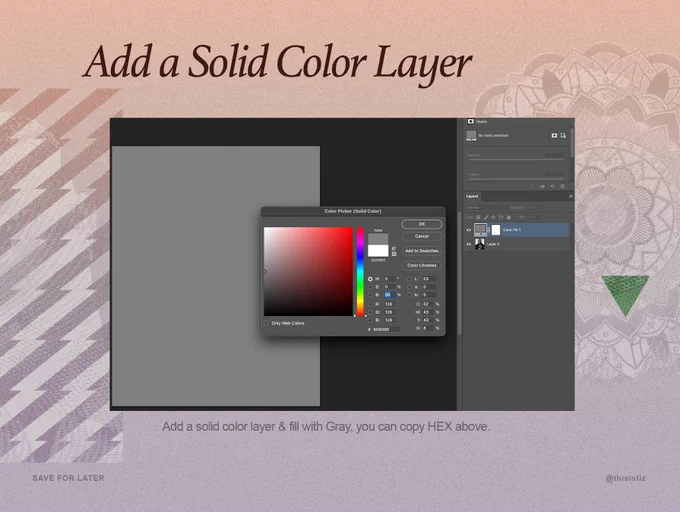Select the Color Fill 1 layer name
The width and height of the screenshot is (680, 512).
[512, 230]
